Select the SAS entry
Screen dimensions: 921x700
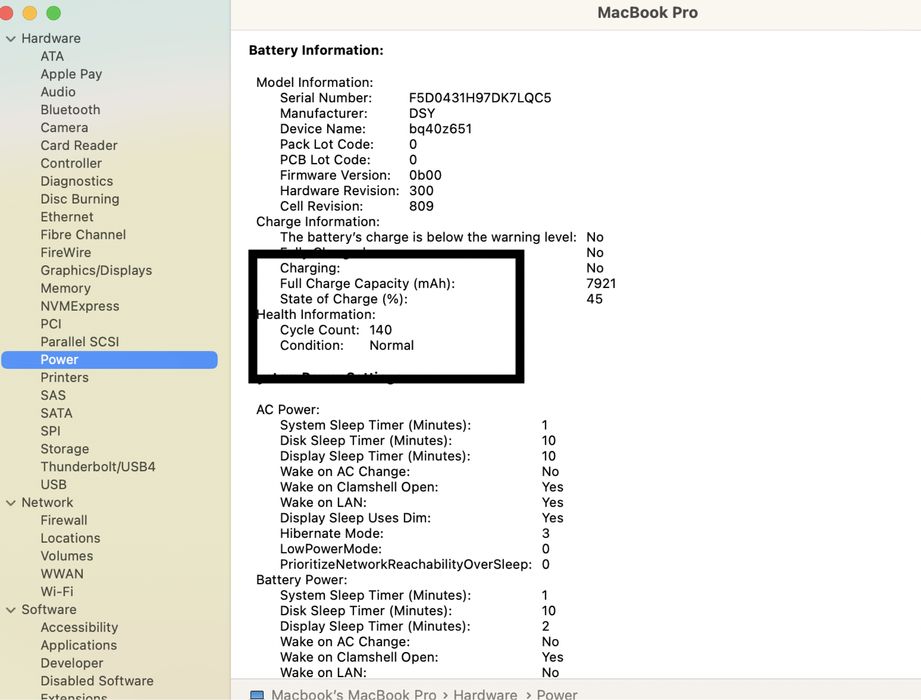point(53,395)
